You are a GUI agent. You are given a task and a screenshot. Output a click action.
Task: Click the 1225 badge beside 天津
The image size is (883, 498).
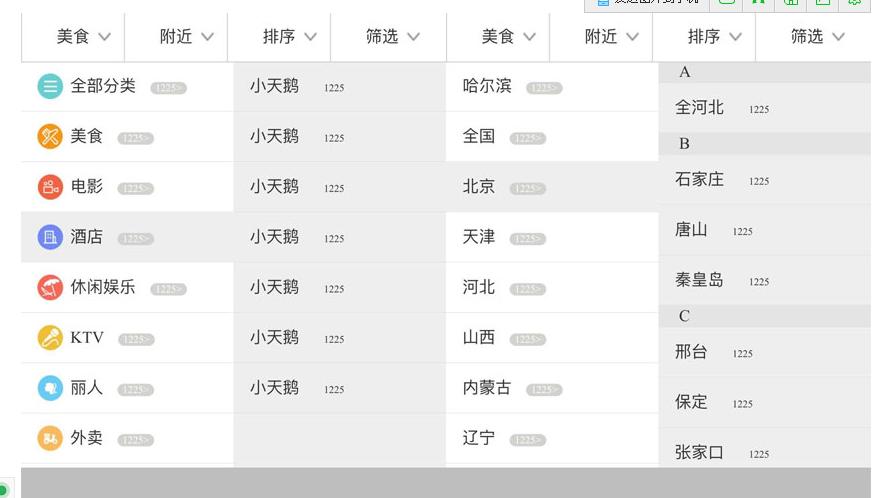[528, 239]
